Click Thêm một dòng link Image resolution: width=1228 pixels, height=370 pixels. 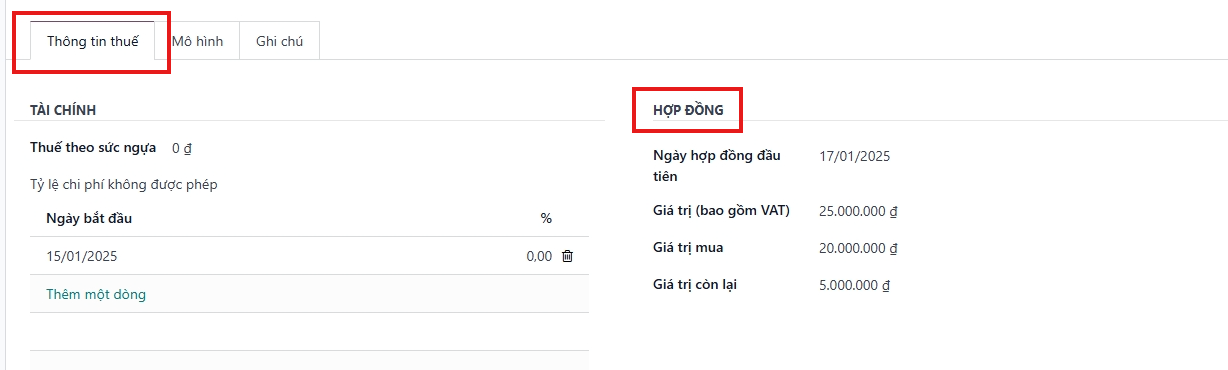(96, 294)
